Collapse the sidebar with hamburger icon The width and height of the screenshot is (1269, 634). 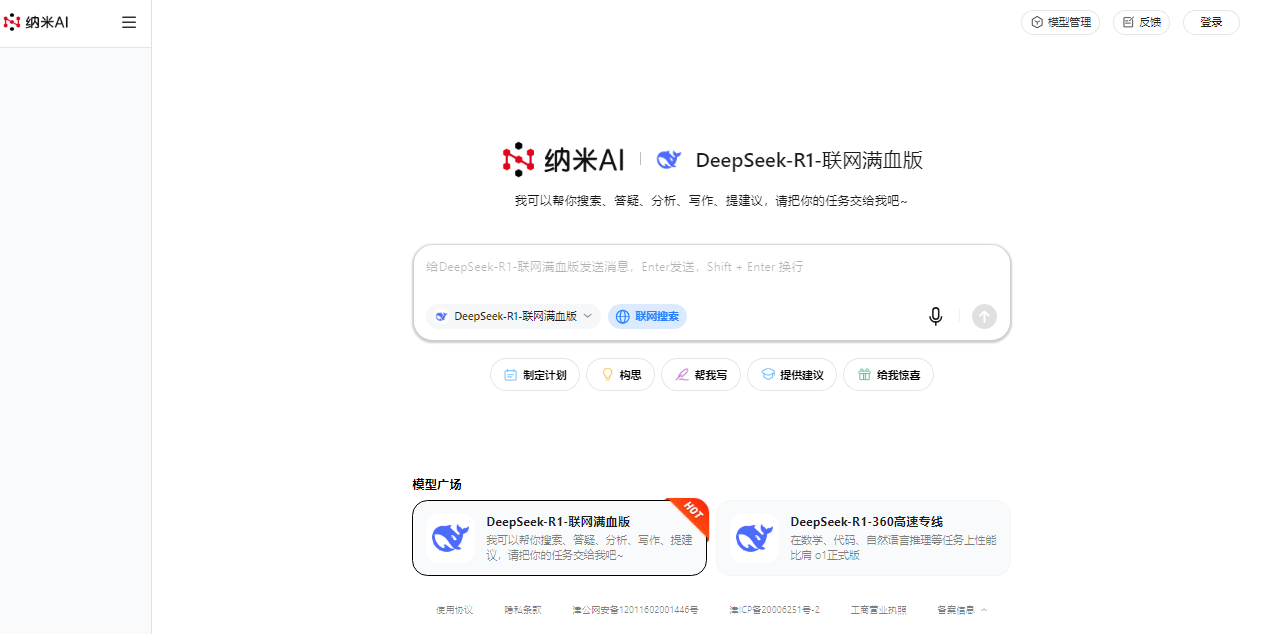[x=129, y=22]
